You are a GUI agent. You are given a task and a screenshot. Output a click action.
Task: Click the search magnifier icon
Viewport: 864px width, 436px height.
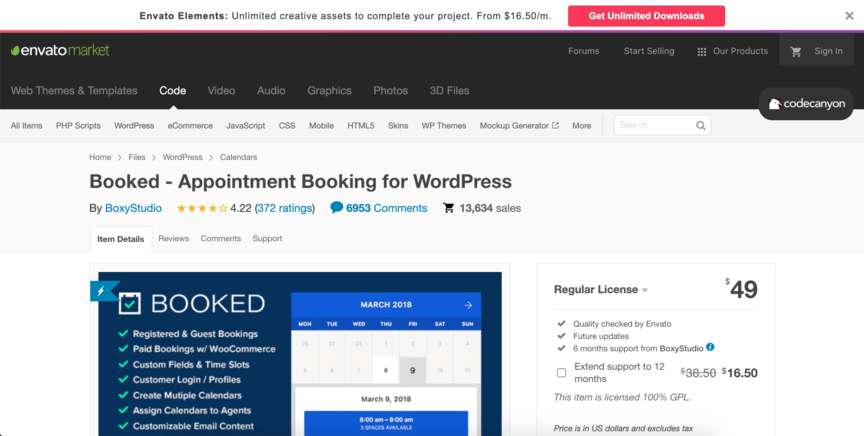click(700, 125)
